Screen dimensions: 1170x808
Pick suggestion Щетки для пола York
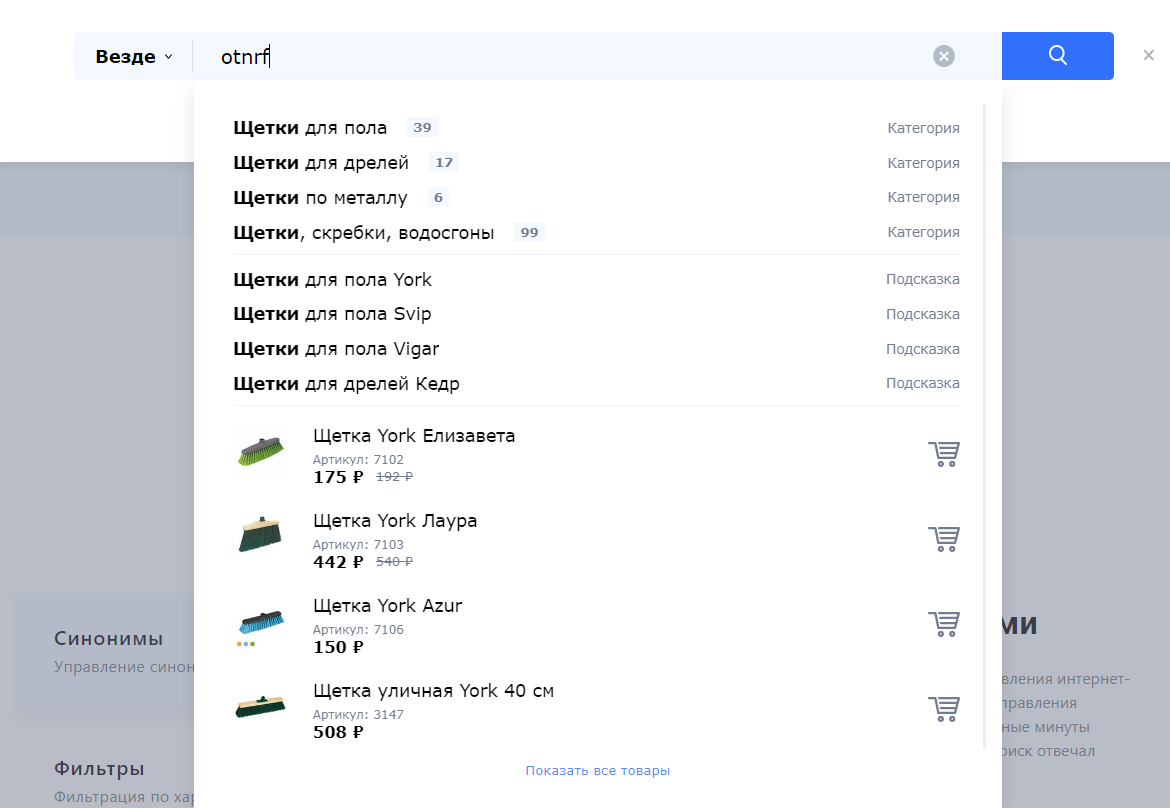coord(332,280)
